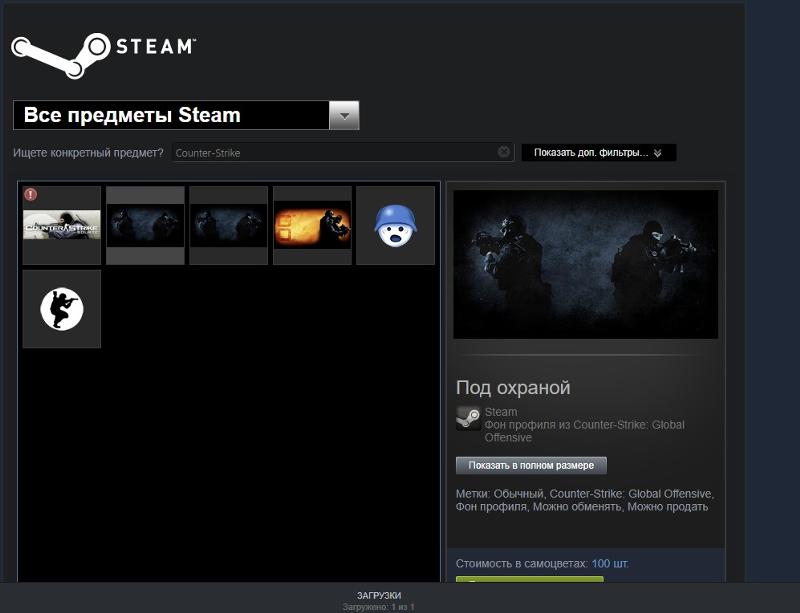Click 'Показать в полном размере' button

point(531,465)
